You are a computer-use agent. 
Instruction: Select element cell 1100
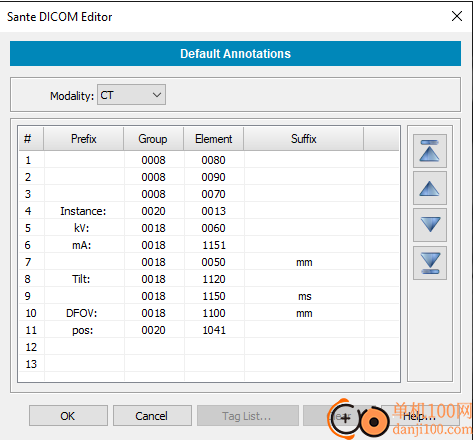point(214,313)
